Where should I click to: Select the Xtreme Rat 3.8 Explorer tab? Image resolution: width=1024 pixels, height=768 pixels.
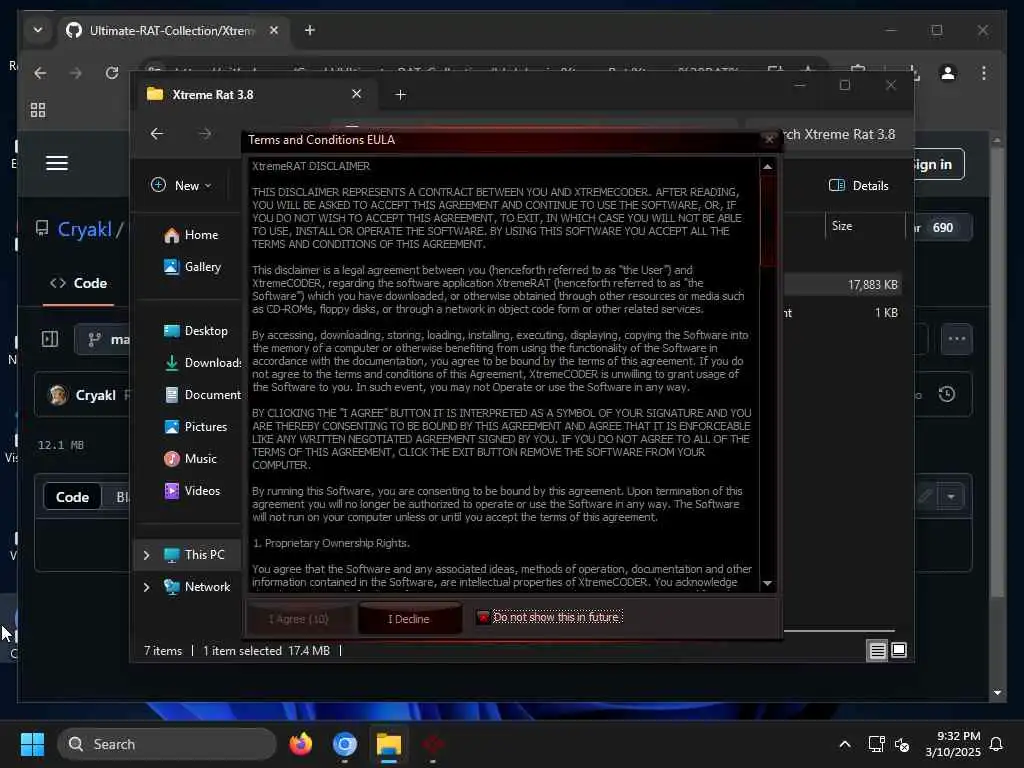pos(255,95)
